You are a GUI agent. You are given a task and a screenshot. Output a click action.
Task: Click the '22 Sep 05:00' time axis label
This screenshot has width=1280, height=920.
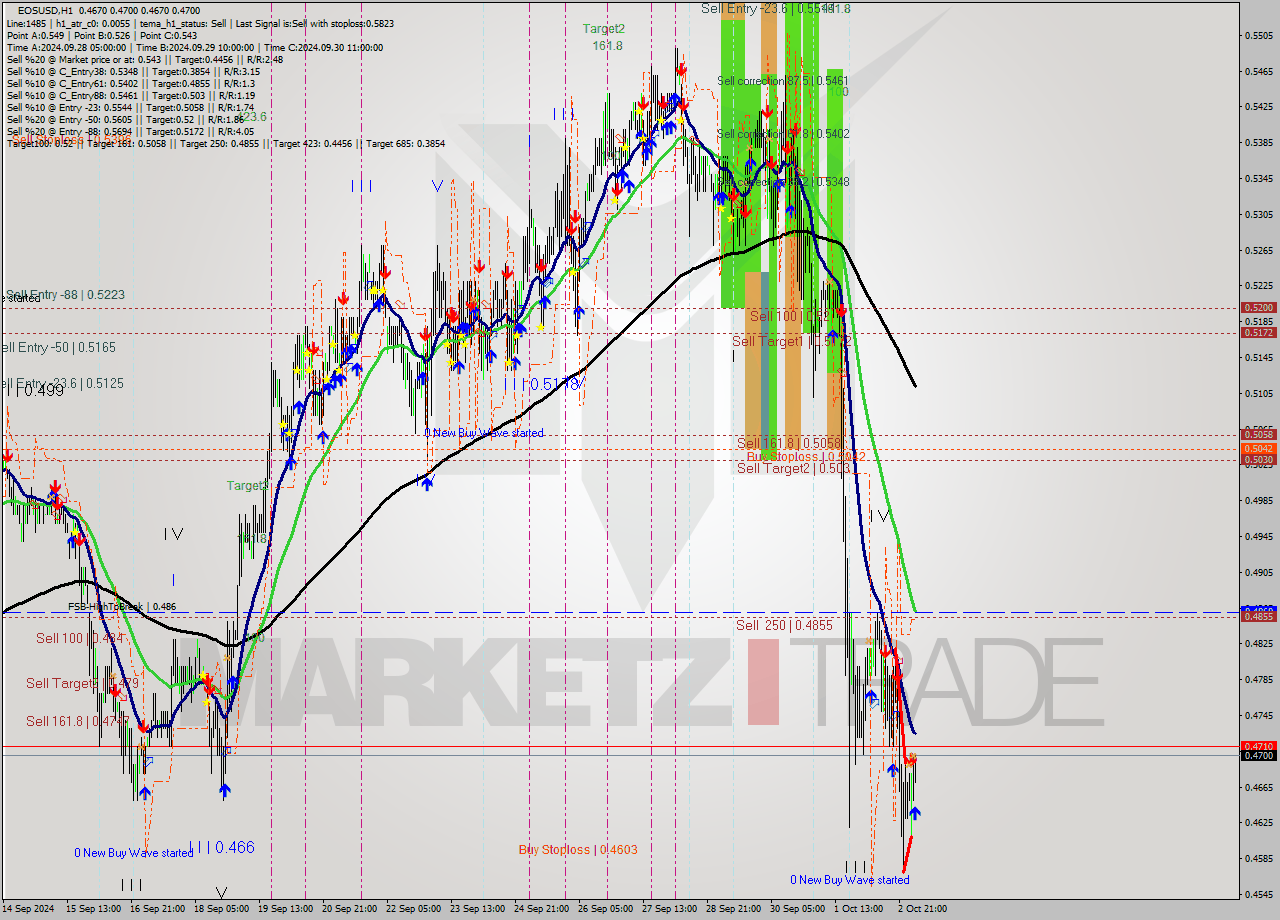pos(415,909)
